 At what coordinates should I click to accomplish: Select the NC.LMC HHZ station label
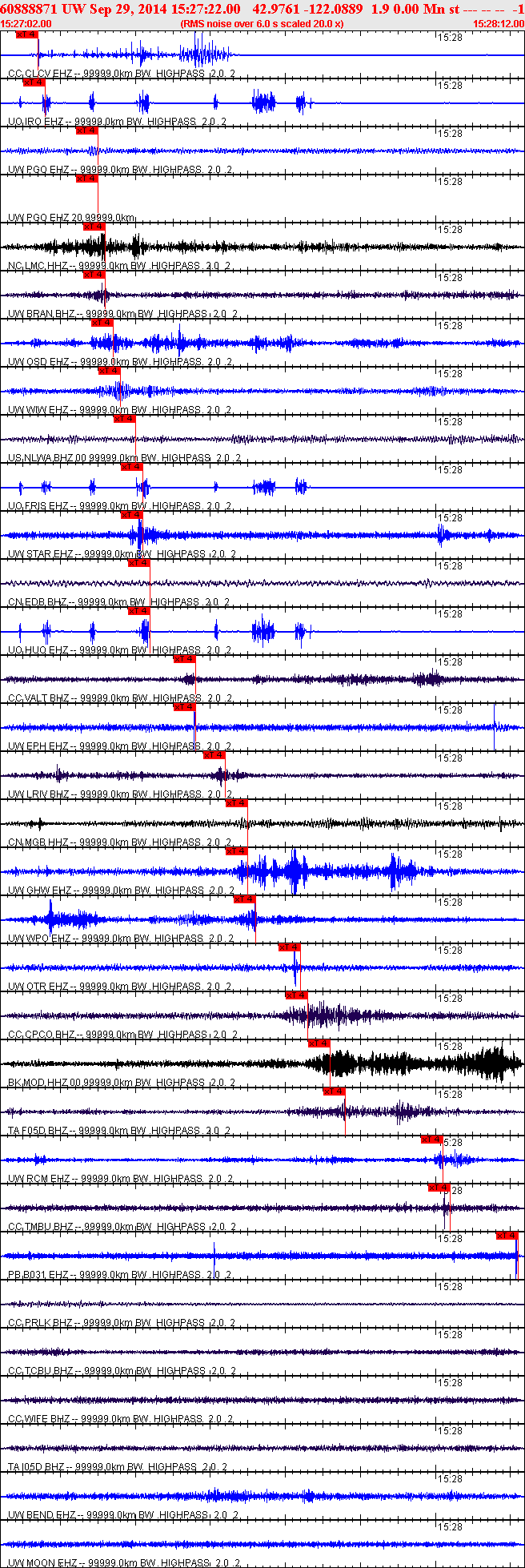pos(121,266)
